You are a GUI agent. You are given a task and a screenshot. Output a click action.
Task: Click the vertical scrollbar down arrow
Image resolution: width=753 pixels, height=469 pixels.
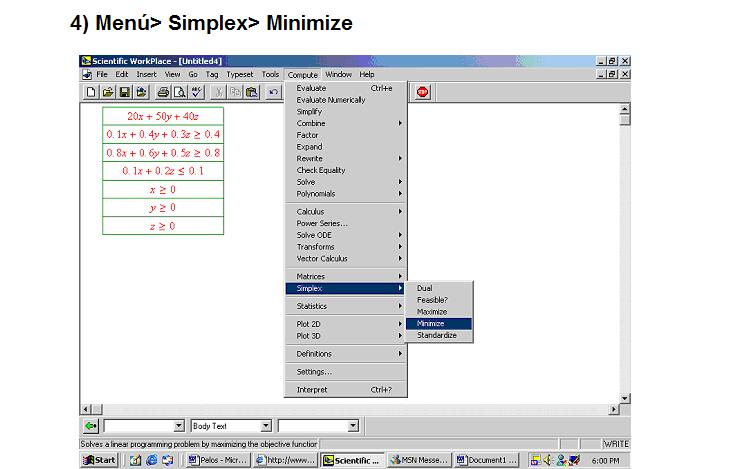[x=625, y=398]
